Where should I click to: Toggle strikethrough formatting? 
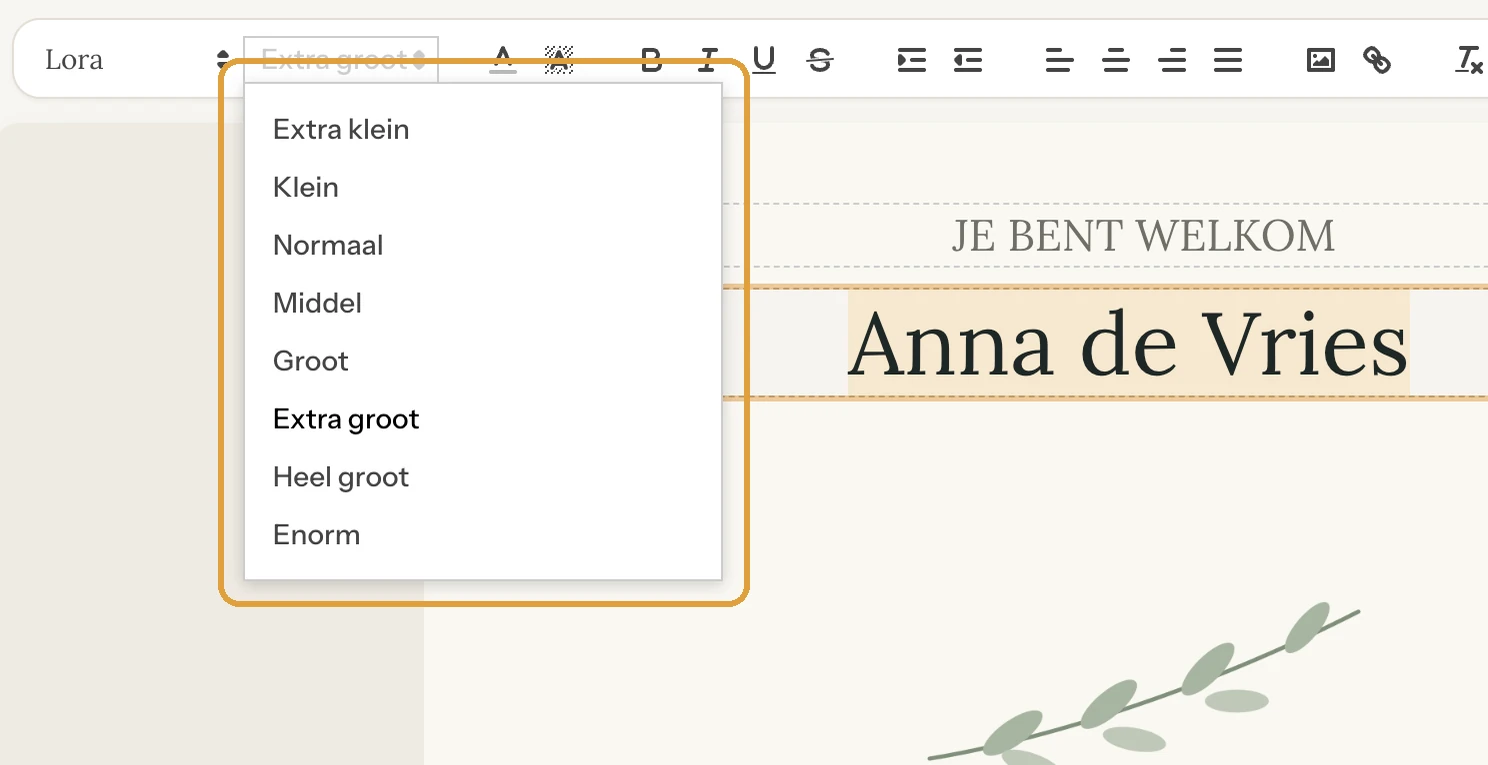(820, 60)
